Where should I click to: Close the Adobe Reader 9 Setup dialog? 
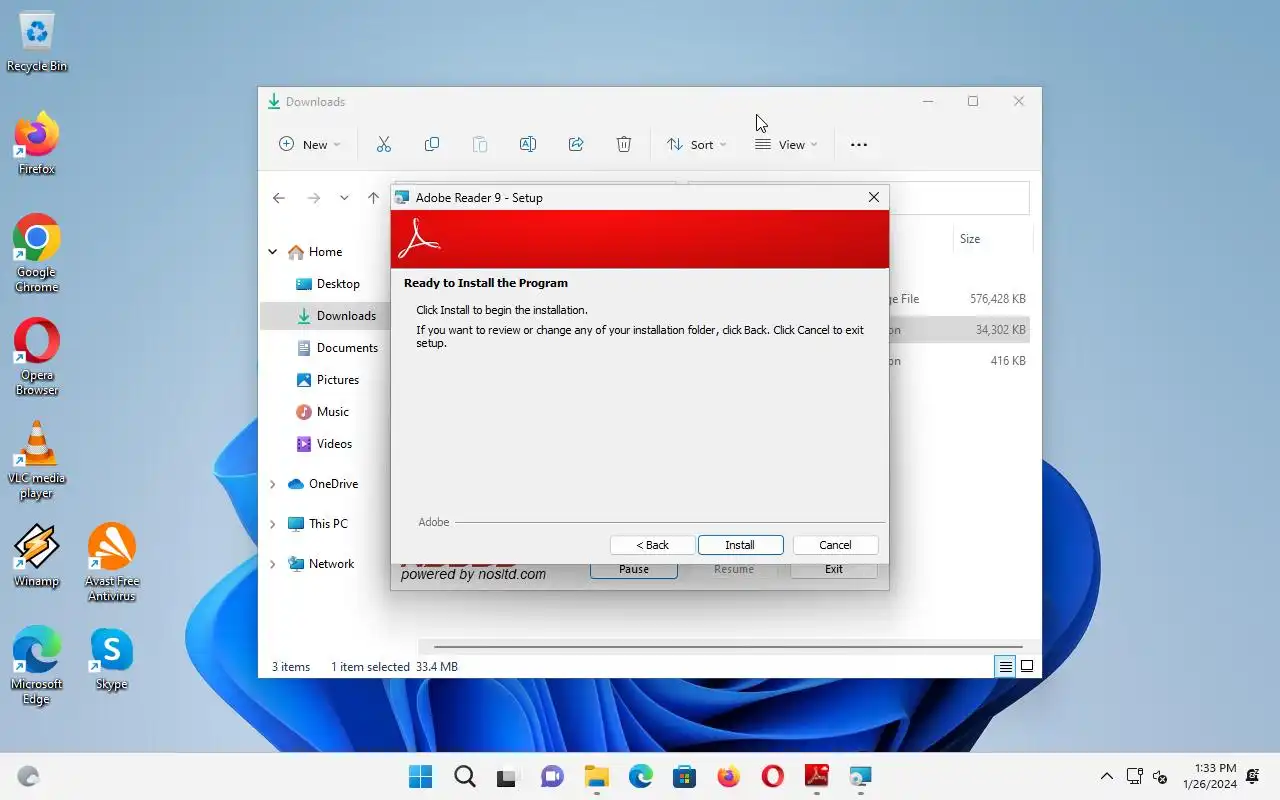[874, 197]
